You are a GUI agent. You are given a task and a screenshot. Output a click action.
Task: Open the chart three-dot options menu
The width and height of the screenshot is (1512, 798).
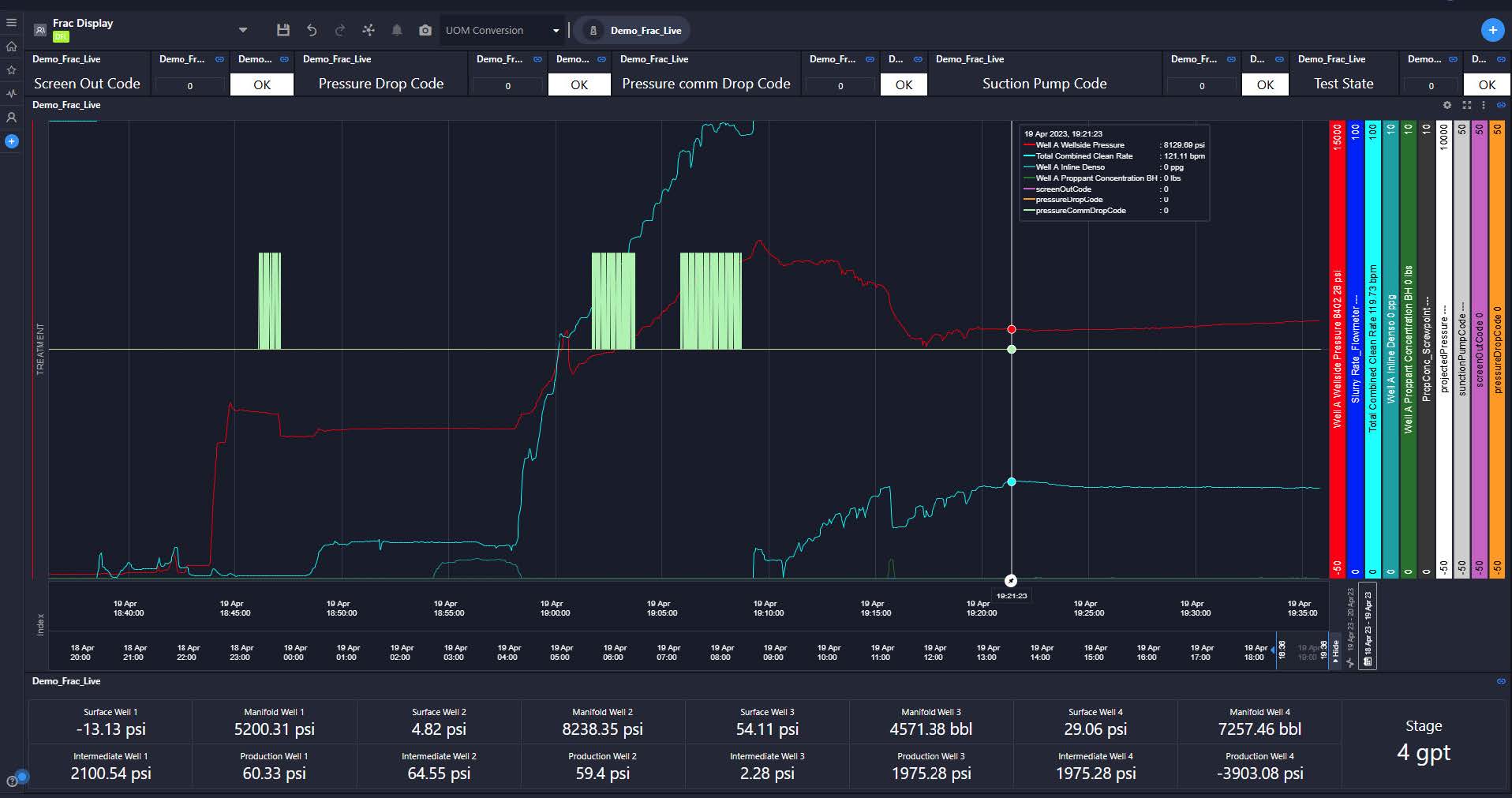[1484, 105]
